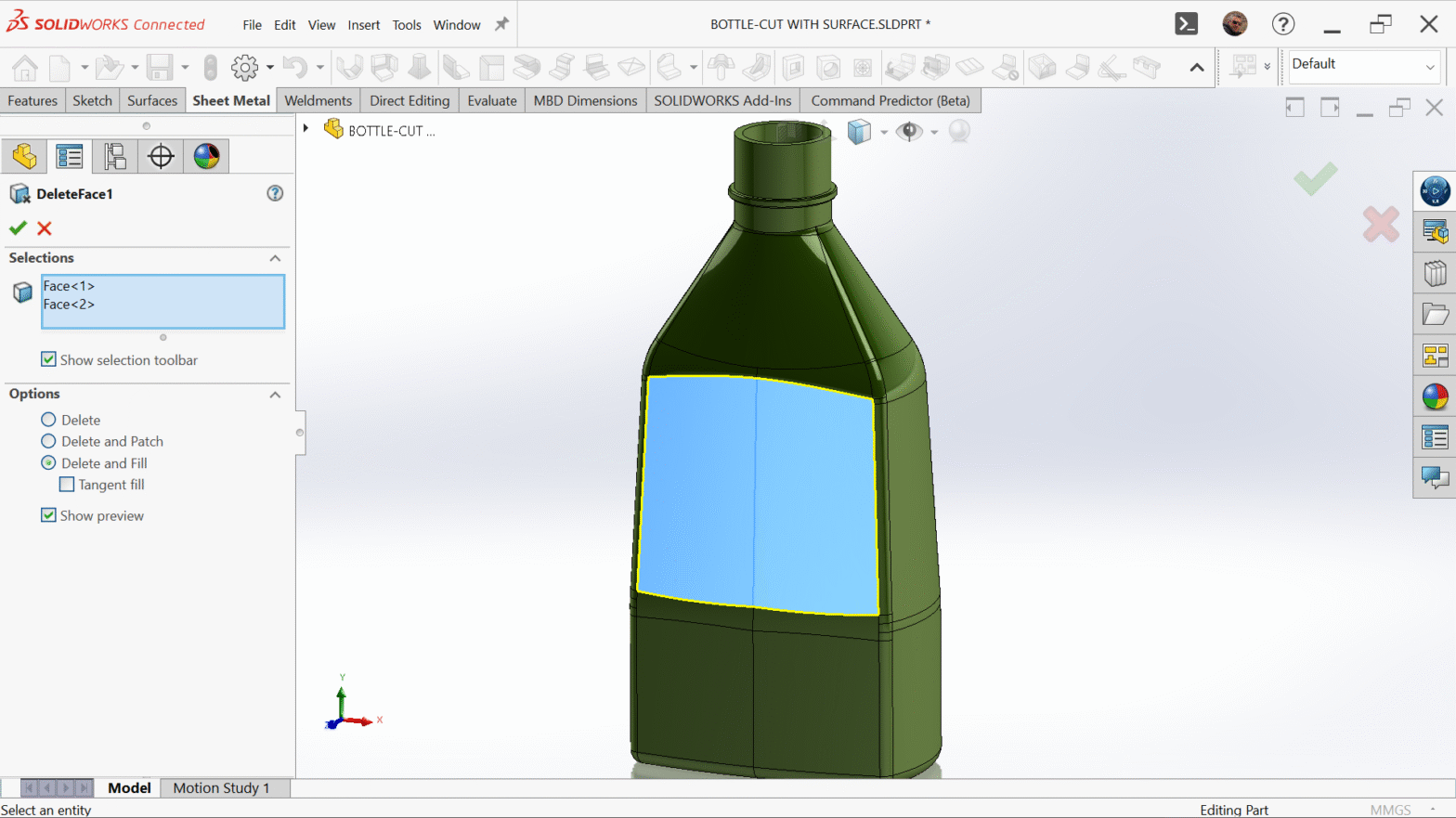Open the FeatureManager design tree tab
This screenshot has width=1456, height=818.
pyautogui.click(x=24, y=156)
